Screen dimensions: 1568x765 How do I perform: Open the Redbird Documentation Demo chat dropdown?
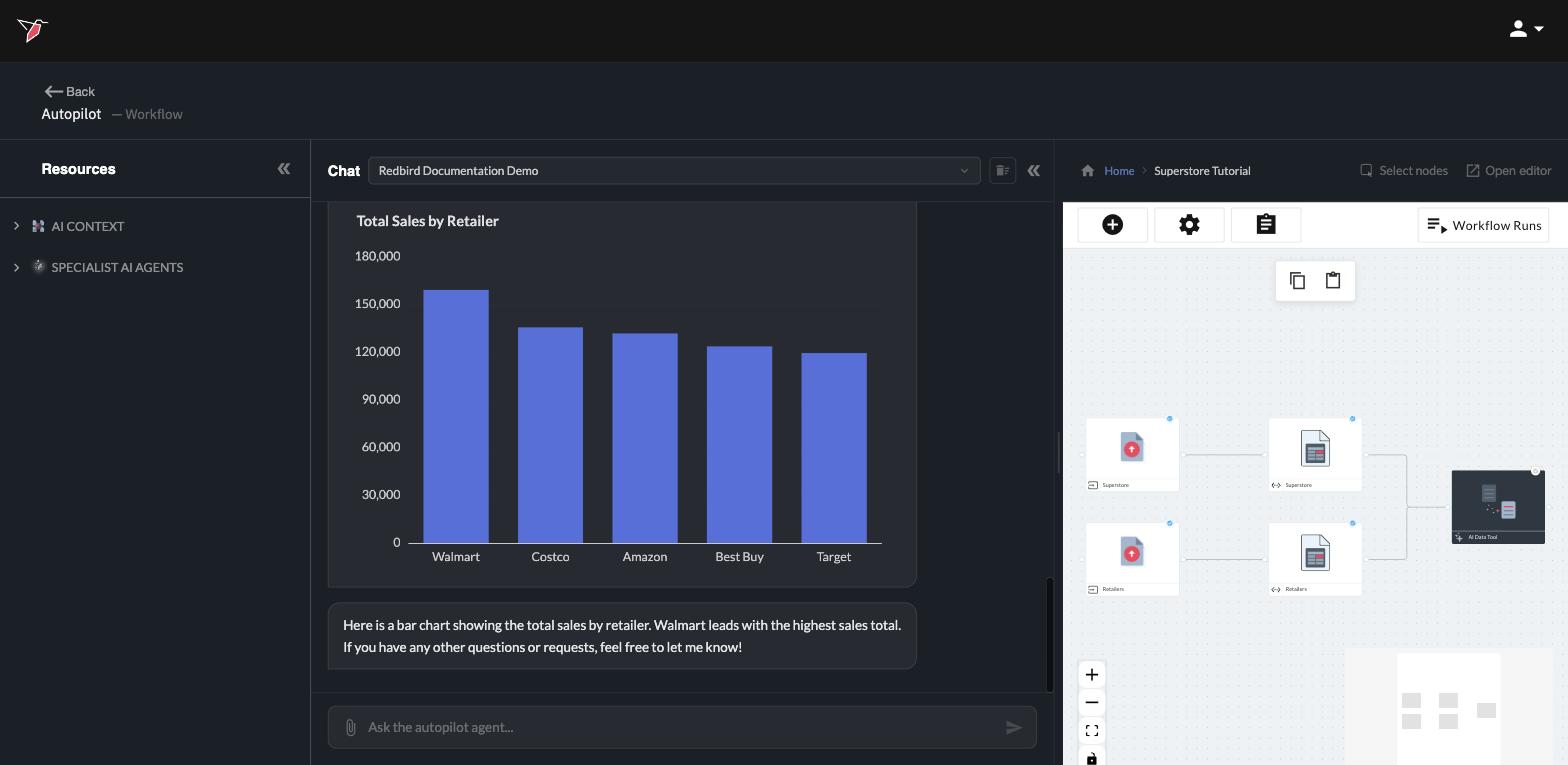pyautogui.click(x=674, y=170)
